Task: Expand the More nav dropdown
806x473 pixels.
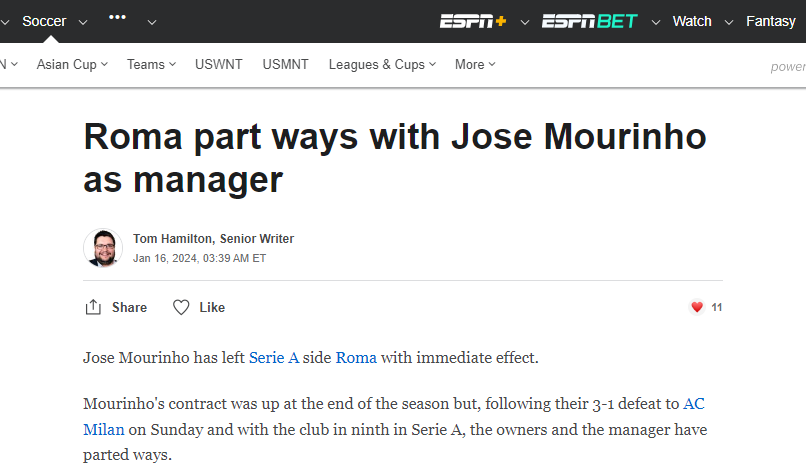Action: pos(475,64)
